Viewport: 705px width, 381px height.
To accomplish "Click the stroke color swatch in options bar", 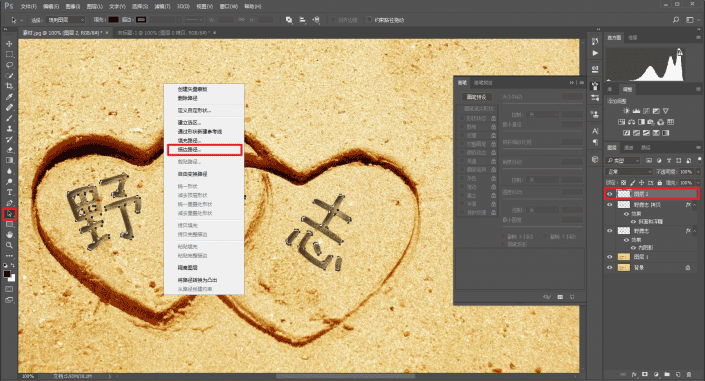I will [141, 20].
